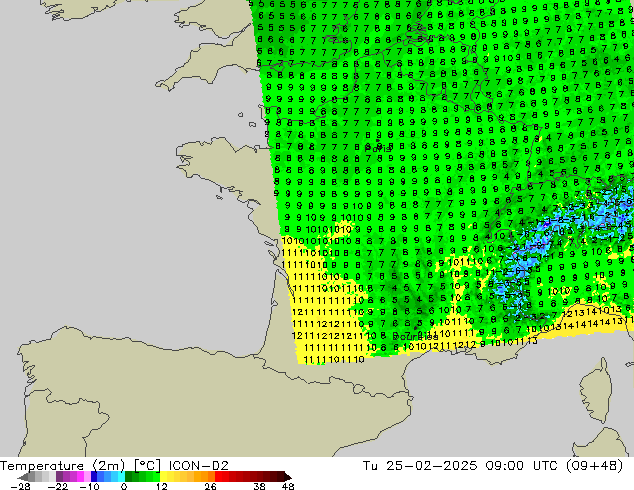Click the 48 maximum value on the scale
Viewport: 634px width, 490px height.
288,486
